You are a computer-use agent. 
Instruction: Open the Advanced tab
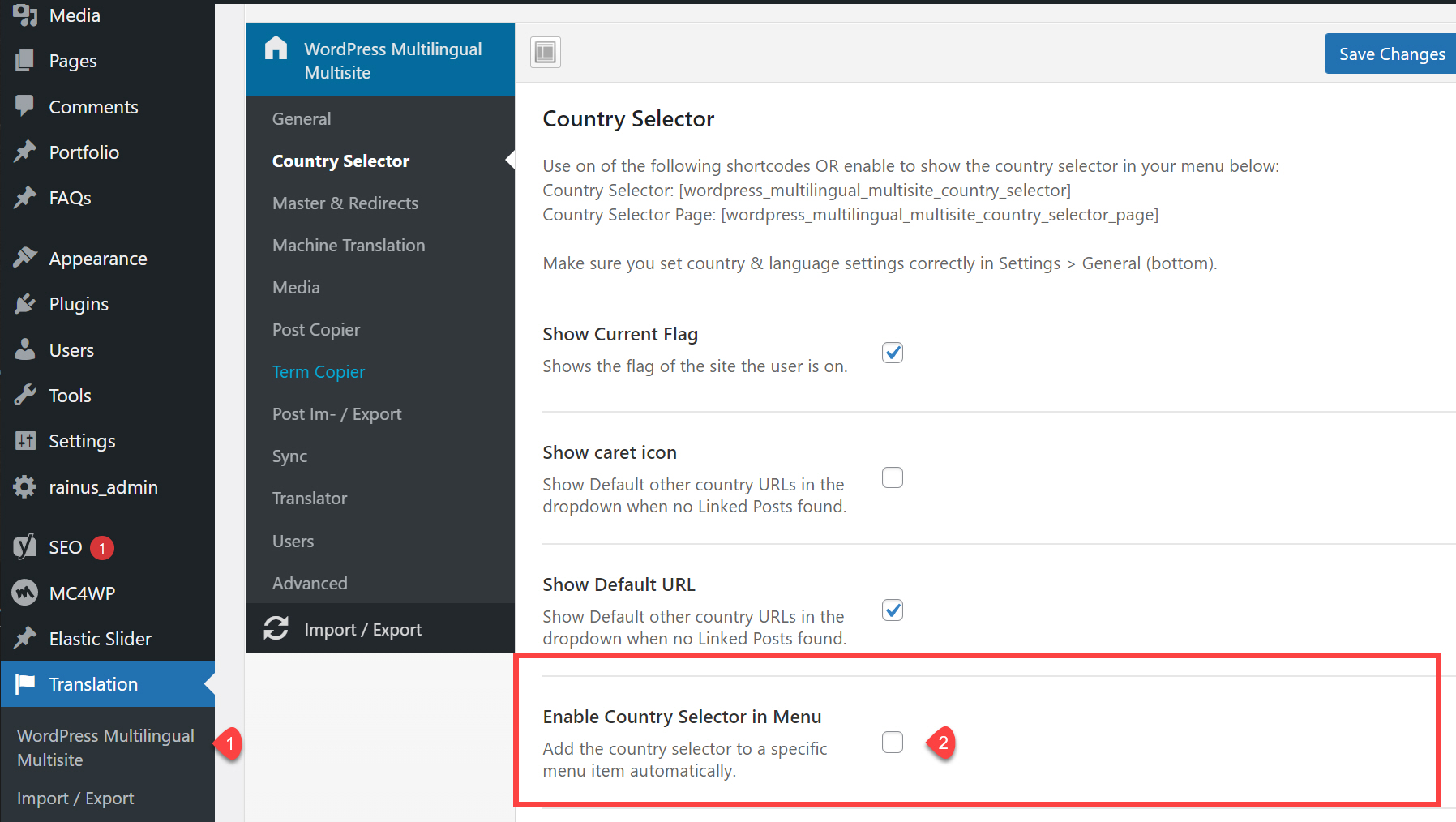tap(380, 583)
